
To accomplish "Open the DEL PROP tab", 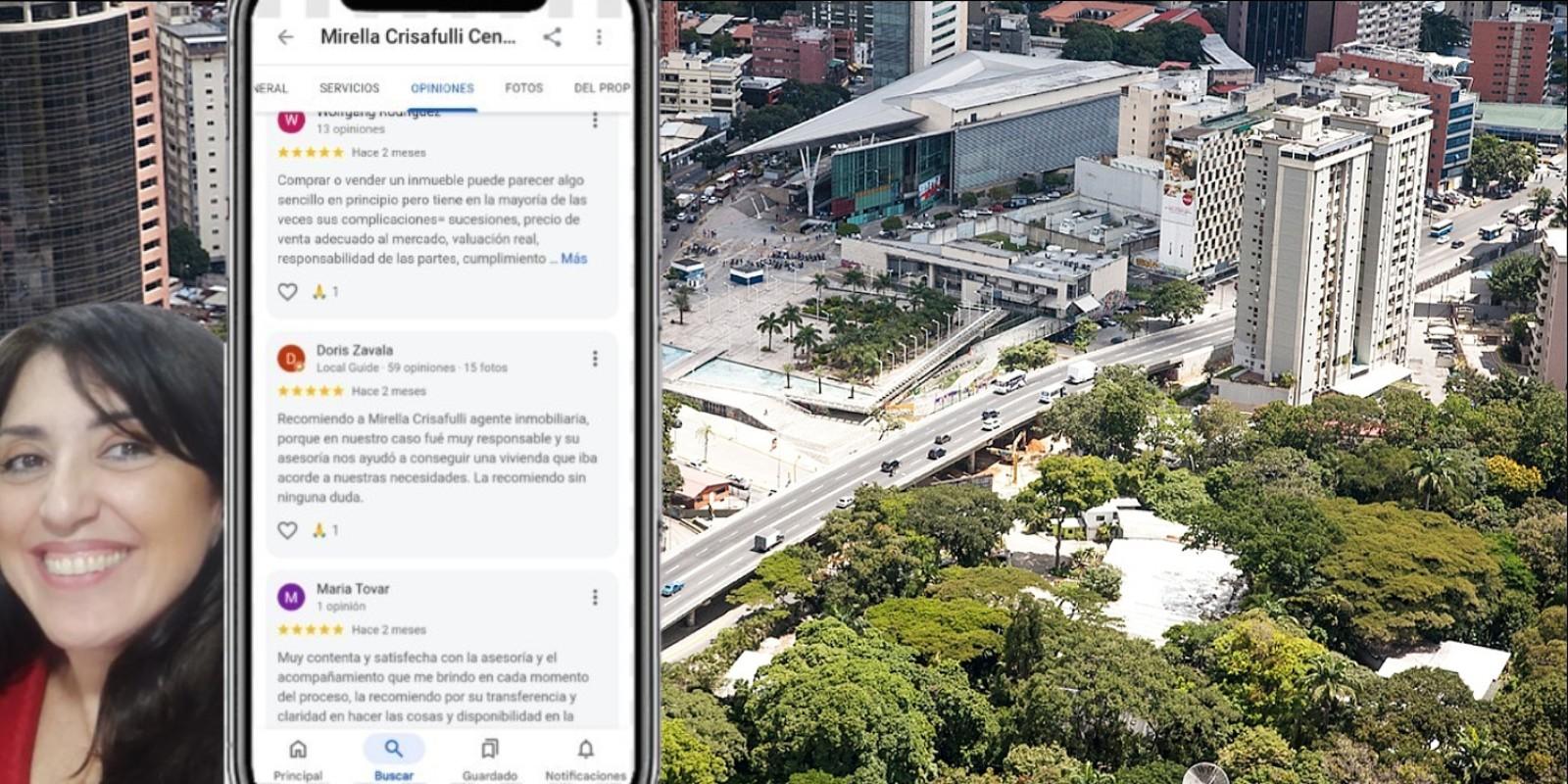I will [x=602, y=88].
